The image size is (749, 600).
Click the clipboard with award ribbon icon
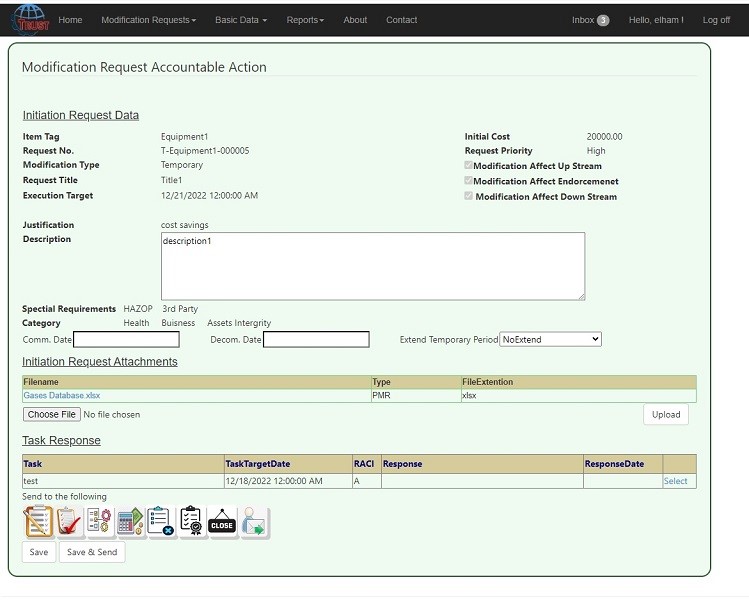point(191,522)
